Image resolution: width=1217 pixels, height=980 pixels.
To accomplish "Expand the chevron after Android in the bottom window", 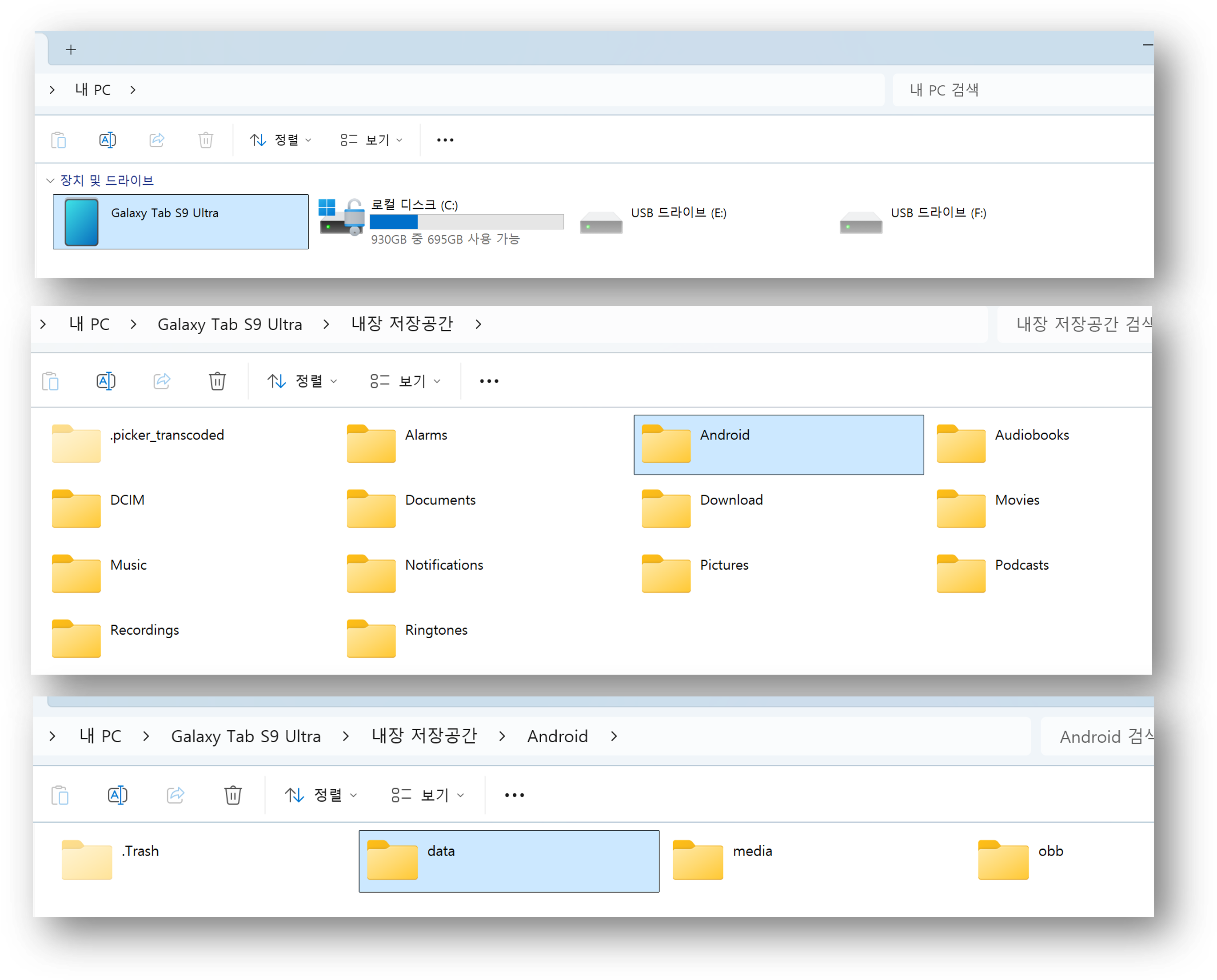I will click(x=614, y=737).
